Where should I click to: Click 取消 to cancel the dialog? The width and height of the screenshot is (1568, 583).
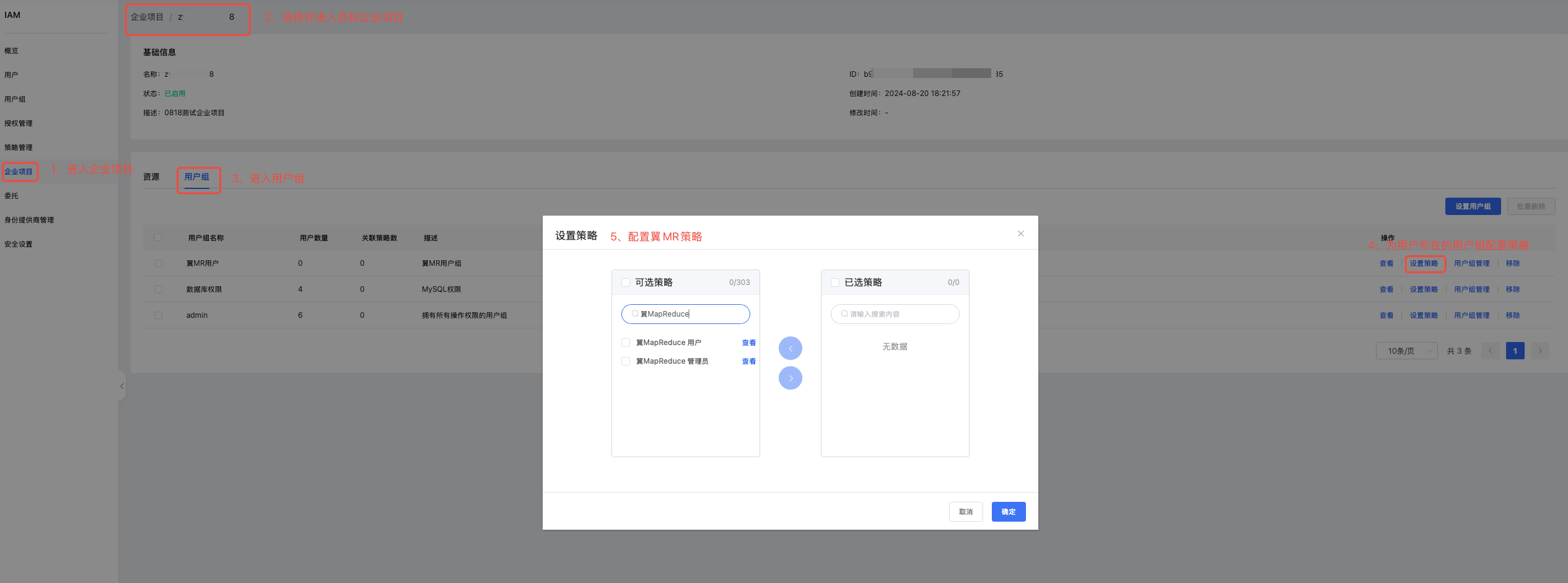click(965, 512)
